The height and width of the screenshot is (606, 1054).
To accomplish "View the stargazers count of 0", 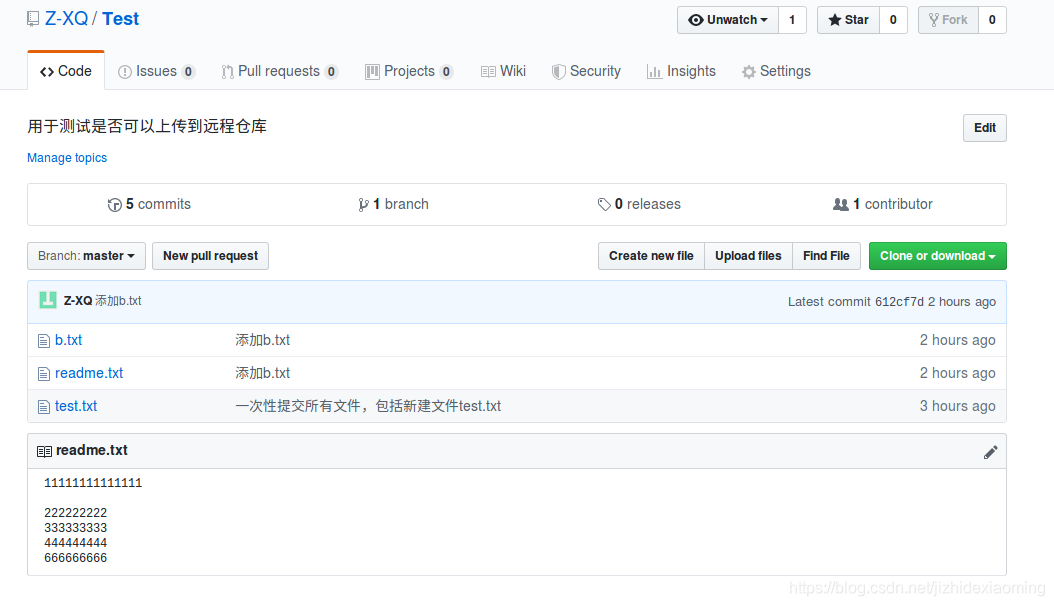I will tap(893, 20).
